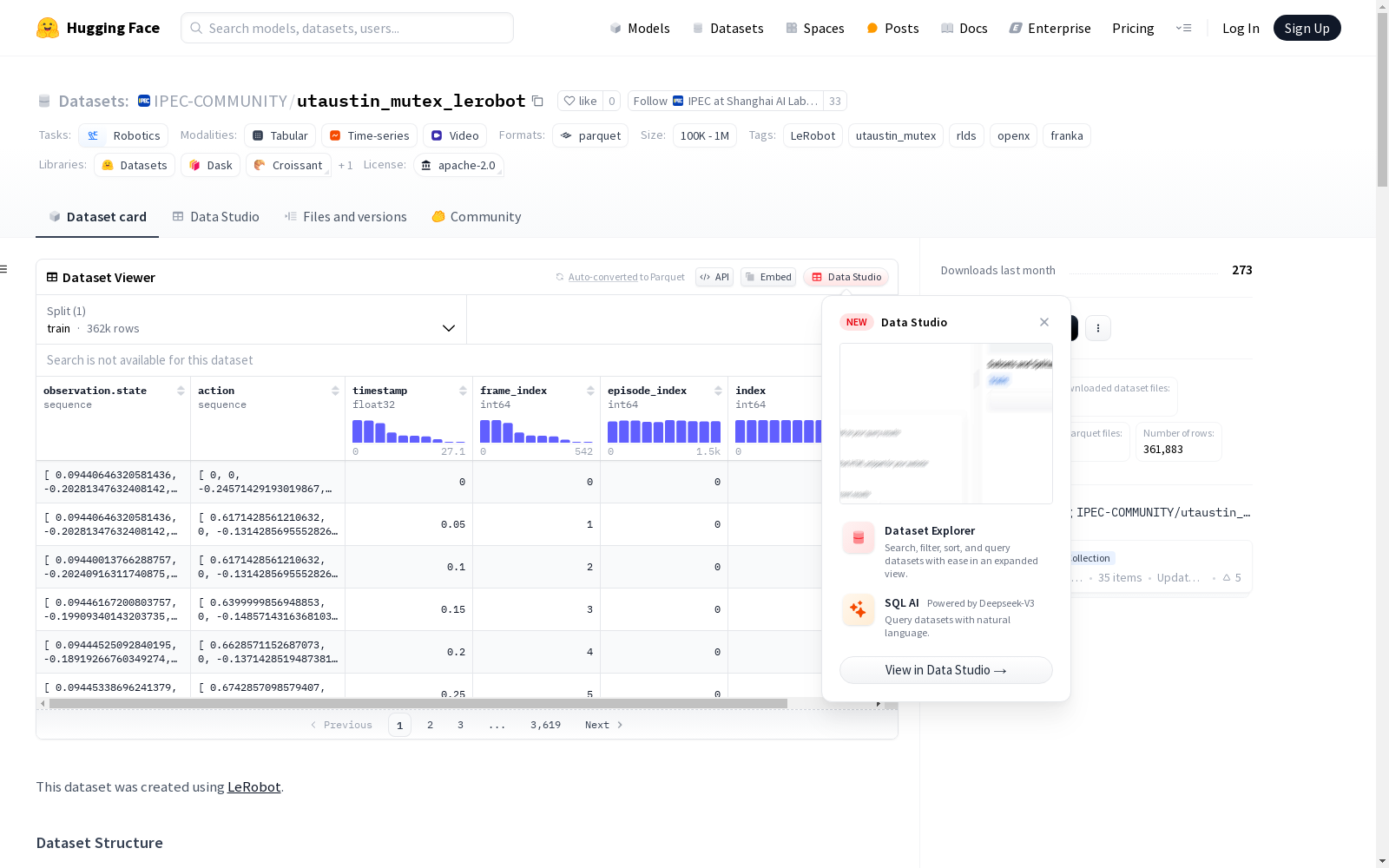Viewport: 1389px width, 868px height.
Task: Go to Models in the top navigation
Action: [x=640, y=28]
